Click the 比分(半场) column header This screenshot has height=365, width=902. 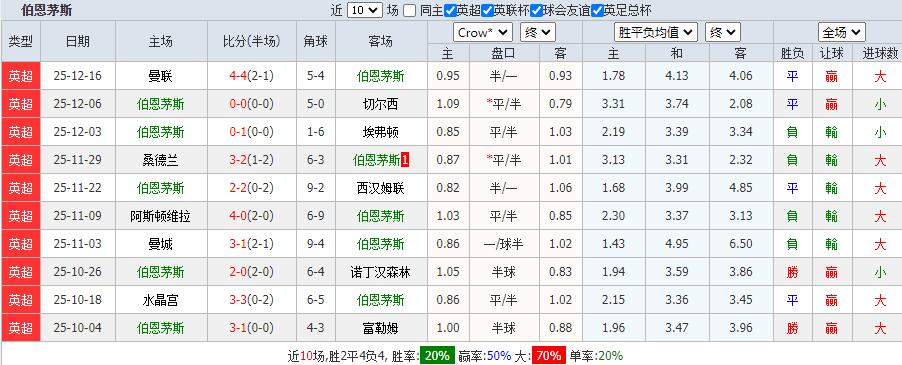[x=251, y=41]
